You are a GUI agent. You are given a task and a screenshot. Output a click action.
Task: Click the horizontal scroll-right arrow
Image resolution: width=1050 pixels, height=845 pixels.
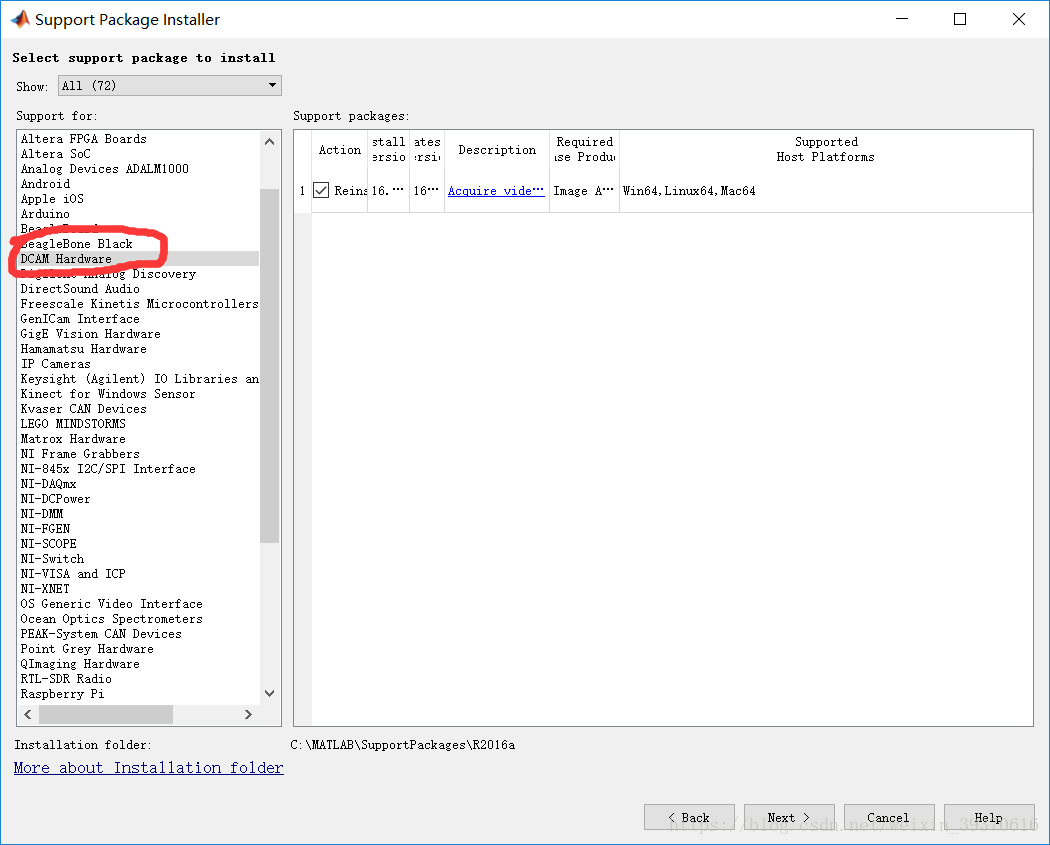[248, 714]
